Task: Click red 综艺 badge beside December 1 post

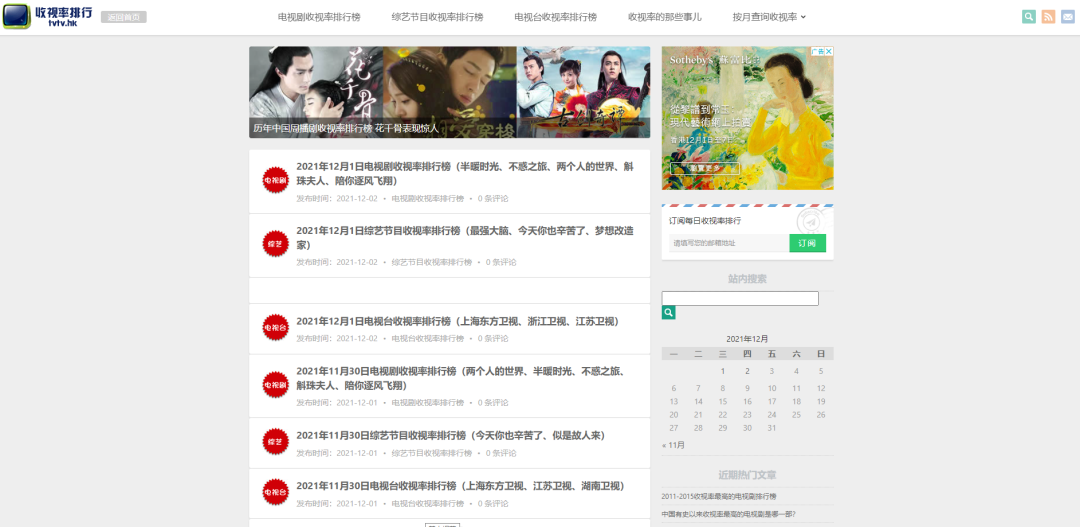Action: 275,244
